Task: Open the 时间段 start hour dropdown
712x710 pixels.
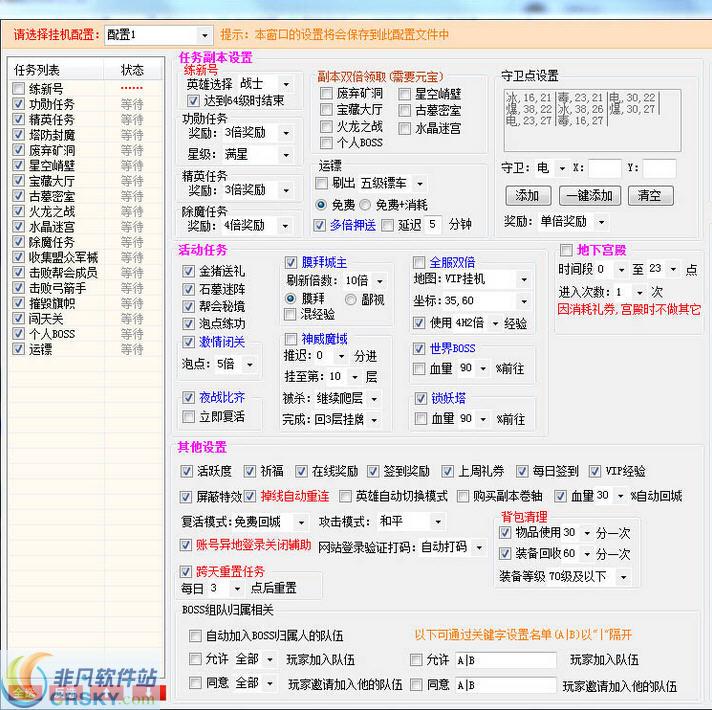Action: coord(611,269)
